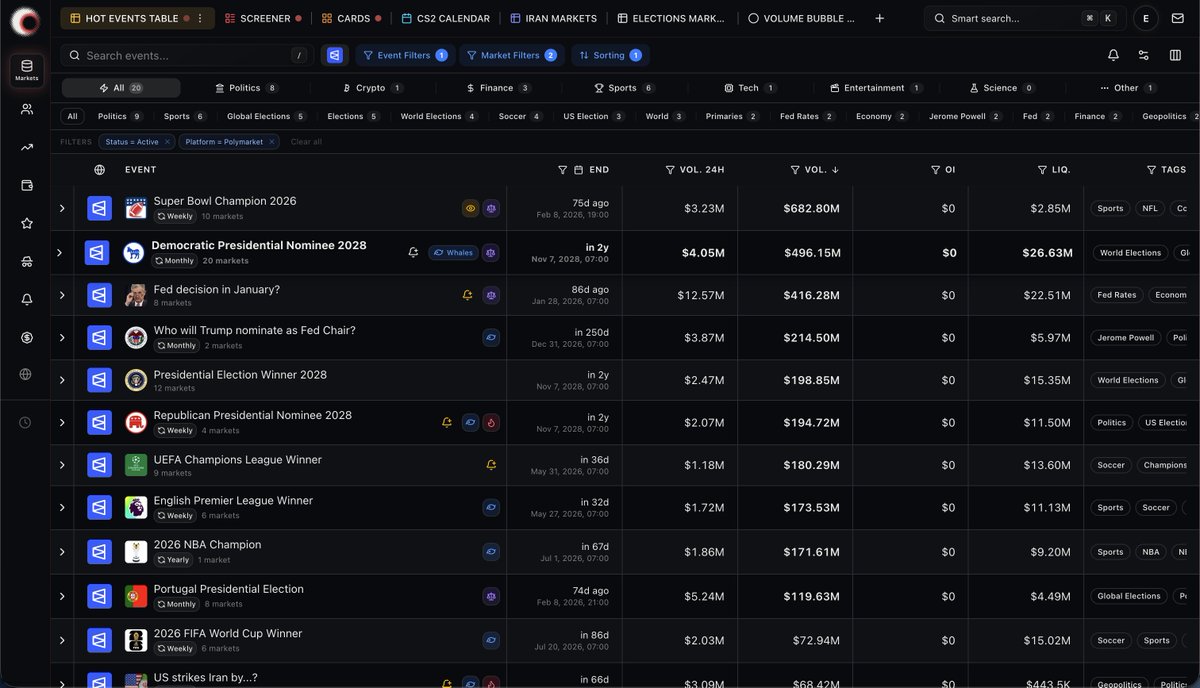Viewport: 1200px width, 688px height.
Task: Click Polymarket icon on Fed decision row
Action: point(99,295)
